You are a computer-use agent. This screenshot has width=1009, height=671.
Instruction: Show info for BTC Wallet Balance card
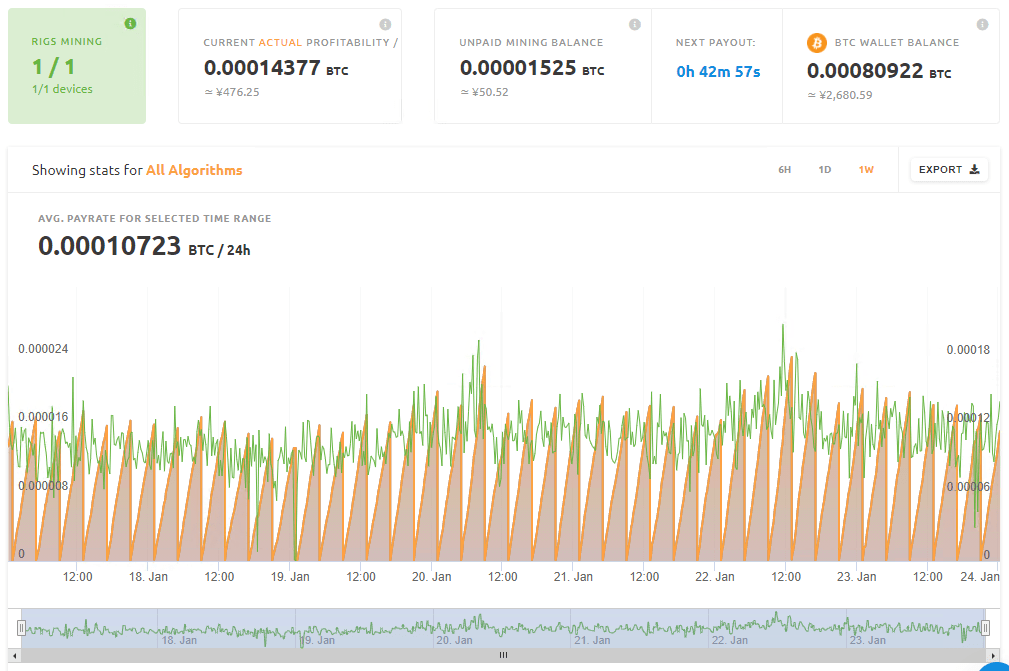pyautogui.click(x=982, y=24)
